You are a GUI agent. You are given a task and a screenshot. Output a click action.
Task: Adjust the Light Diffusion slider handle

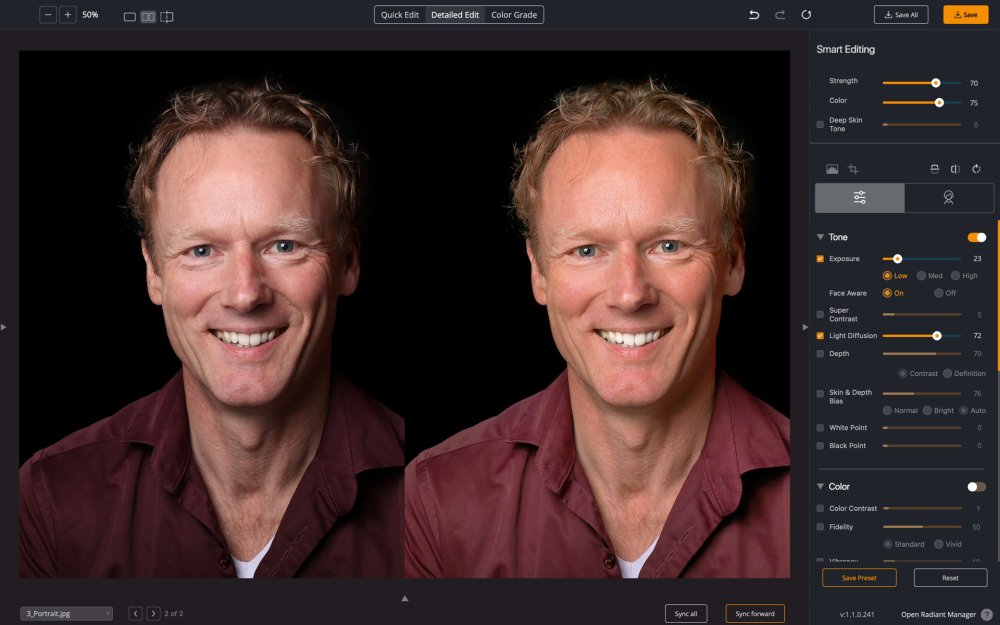(937, 335)
